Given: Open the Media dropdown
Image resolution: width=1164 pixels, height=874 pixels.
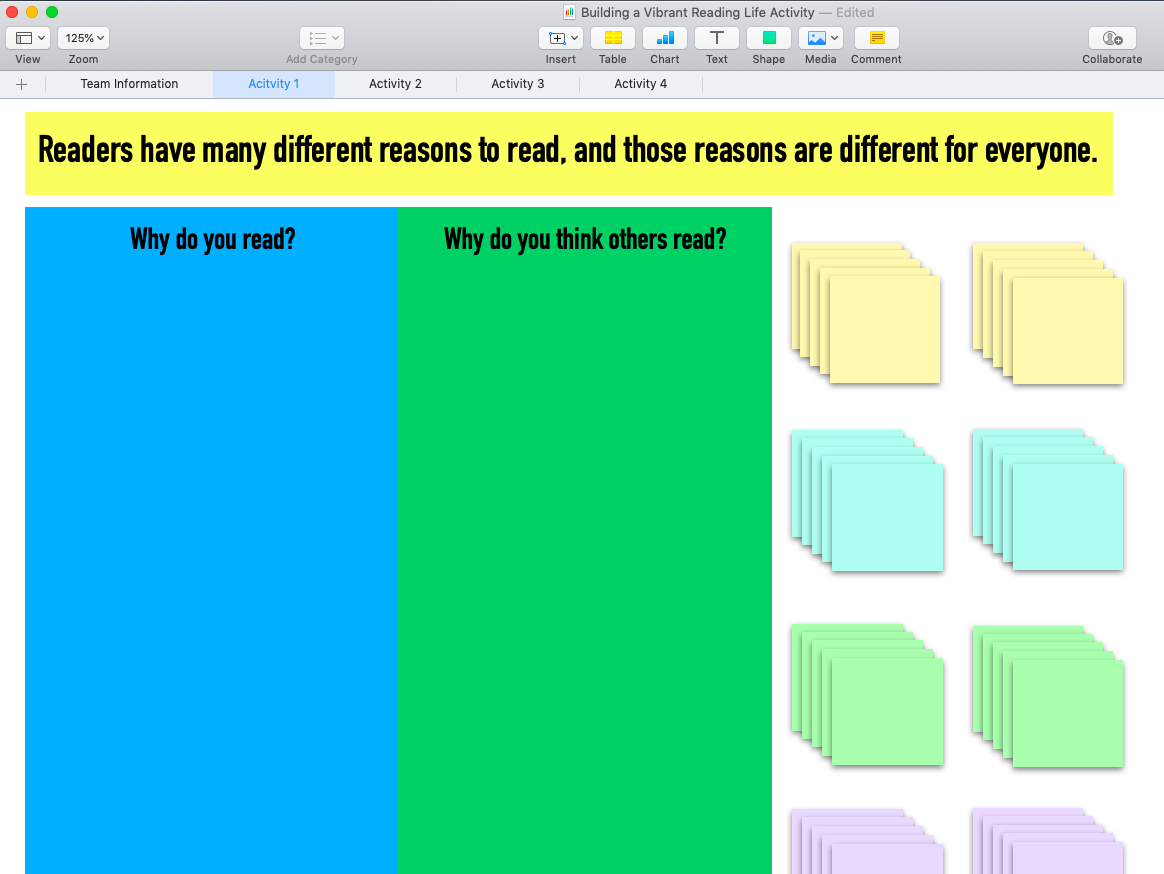Looking at the screenshot, I should click(820, 38).
